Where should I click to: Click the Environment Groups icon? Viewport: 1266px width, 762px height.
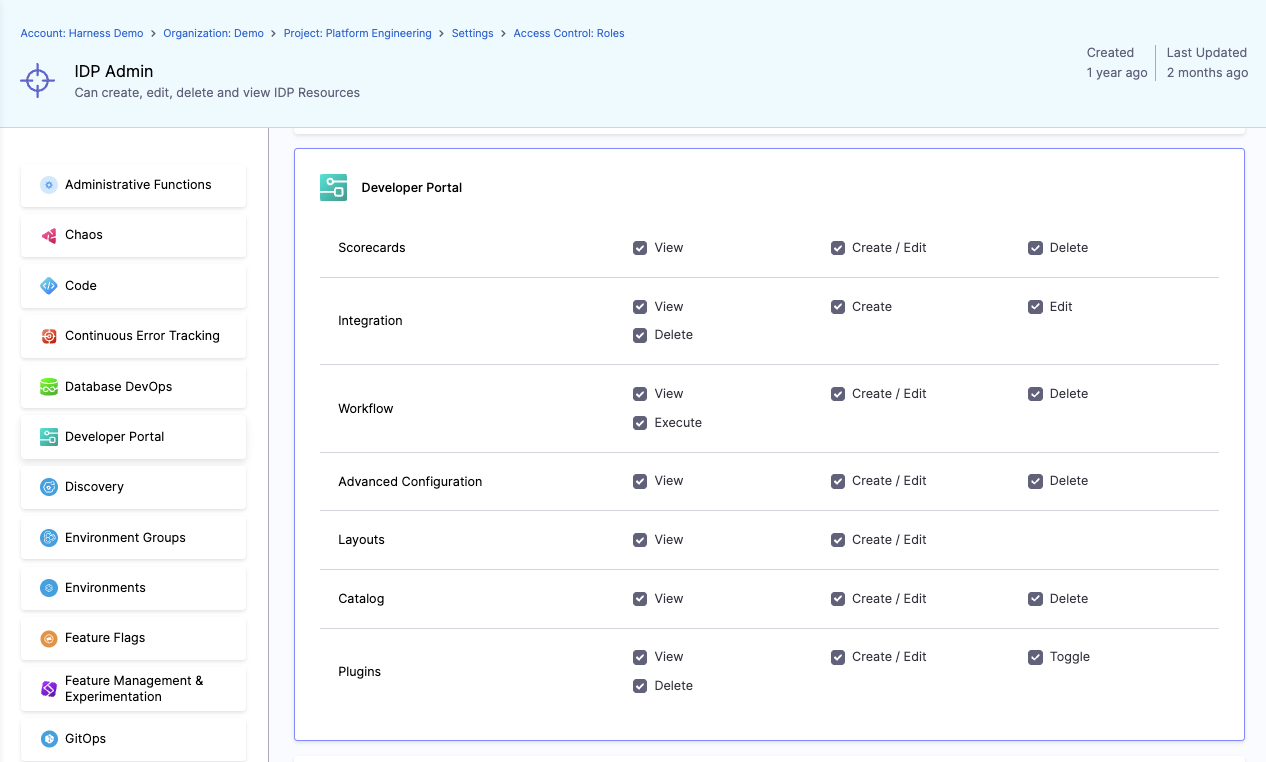tap(49, 538)
